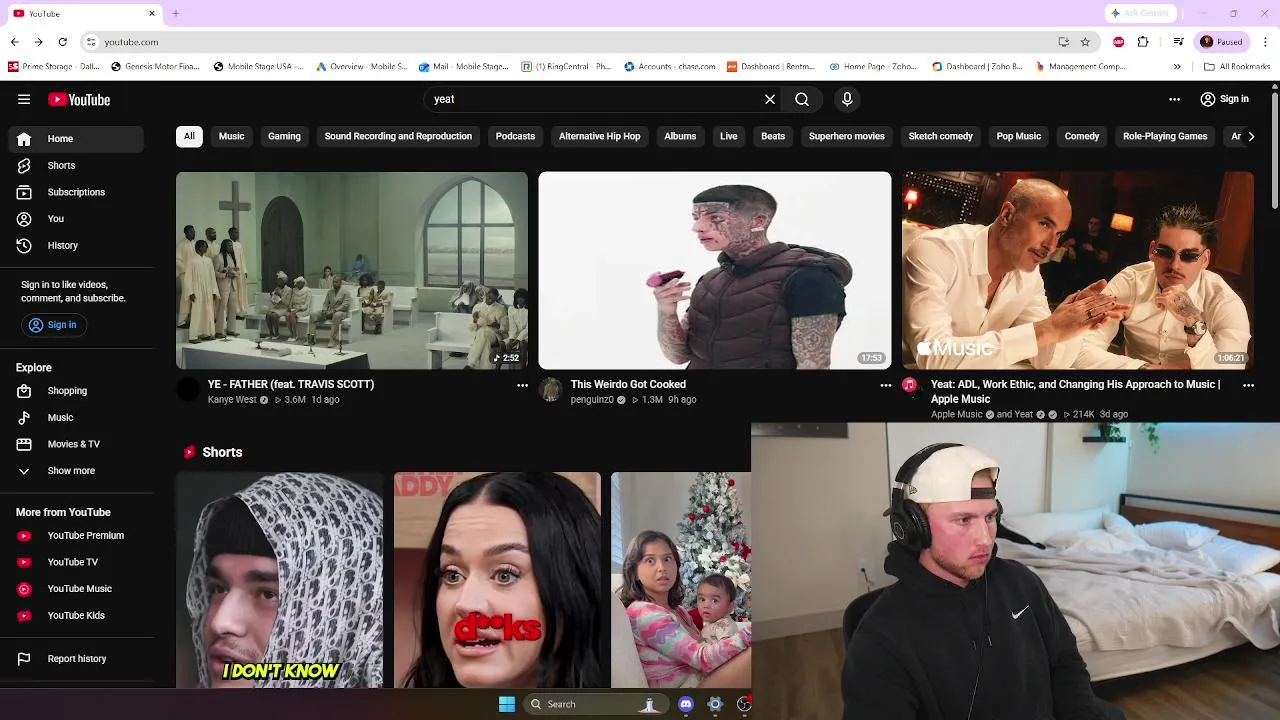Focus the YouTube search field

point(595,99)
